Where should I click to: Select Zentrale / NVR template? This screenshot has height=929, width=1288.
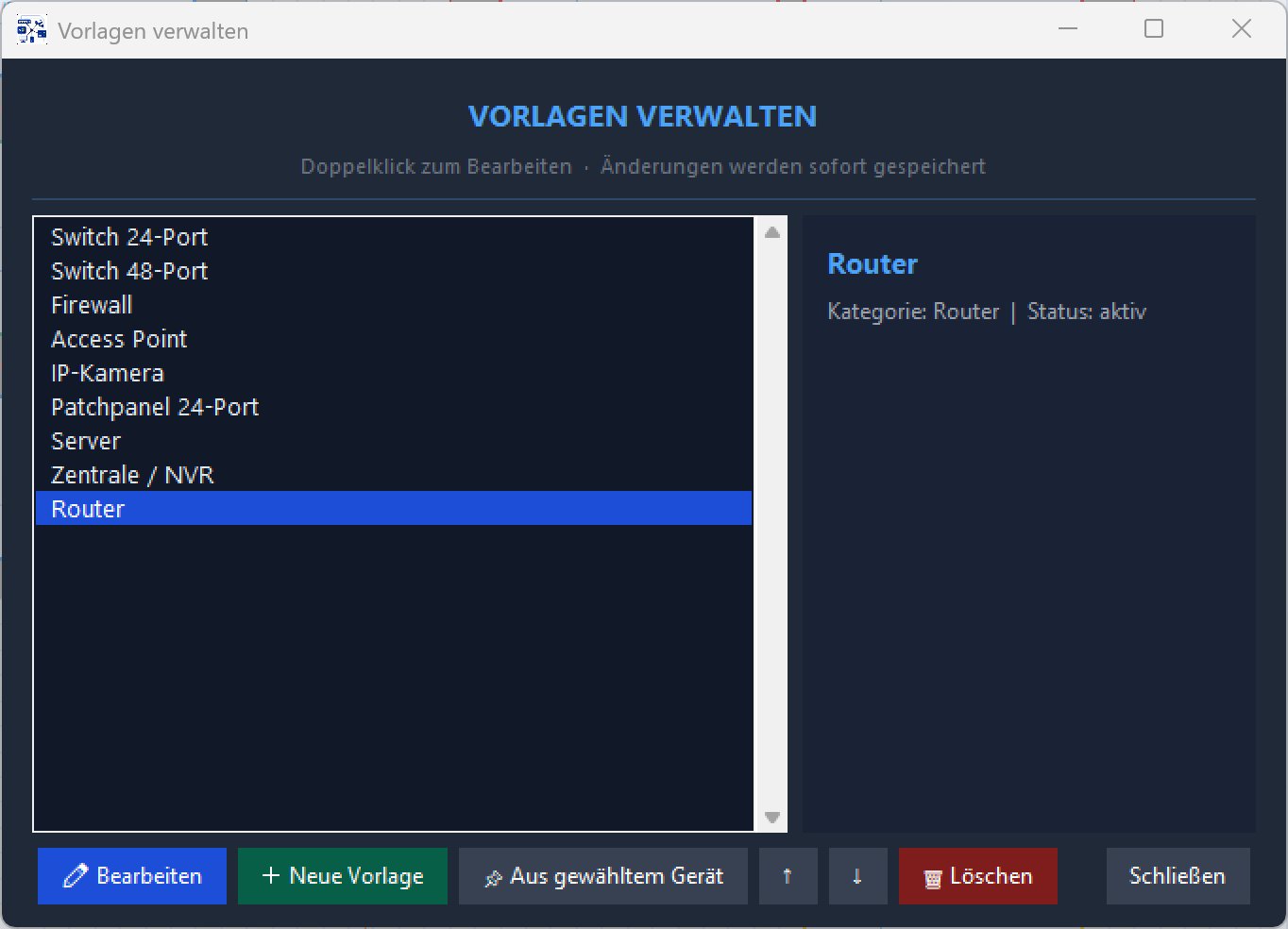[394, 475]
